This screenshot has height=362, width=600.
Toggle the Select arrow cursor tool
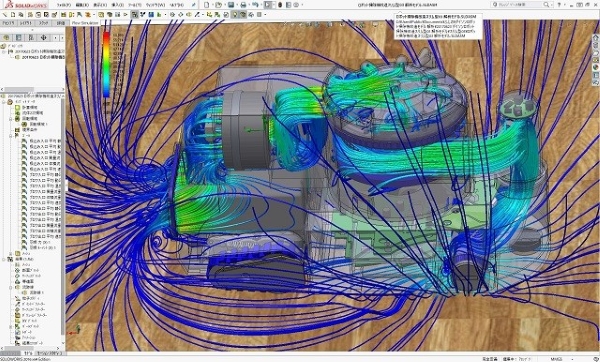(x=268, y=5)
